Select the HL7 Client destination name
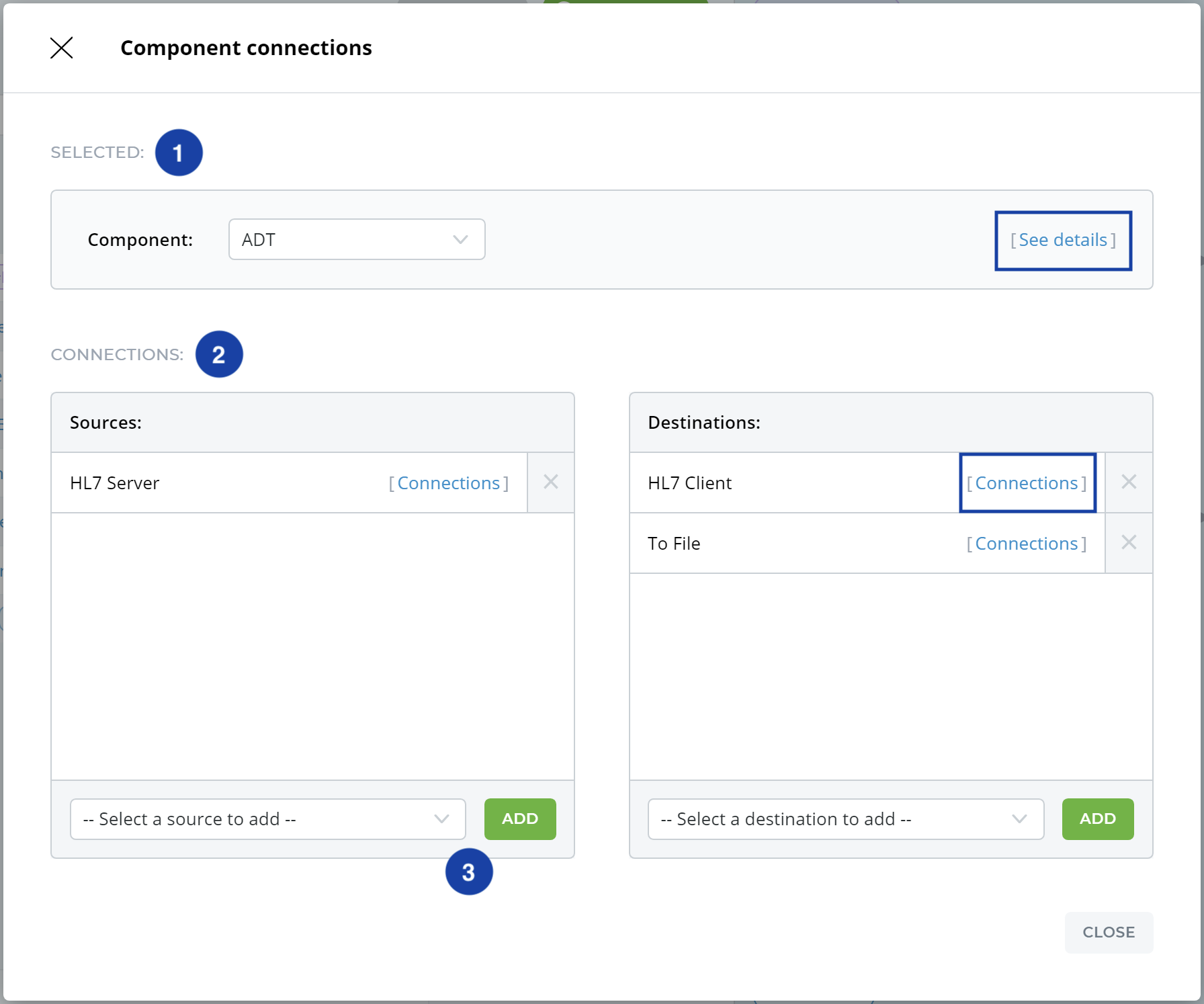The height and width of the screenshot is (1004, 1204). coord(690,483)
